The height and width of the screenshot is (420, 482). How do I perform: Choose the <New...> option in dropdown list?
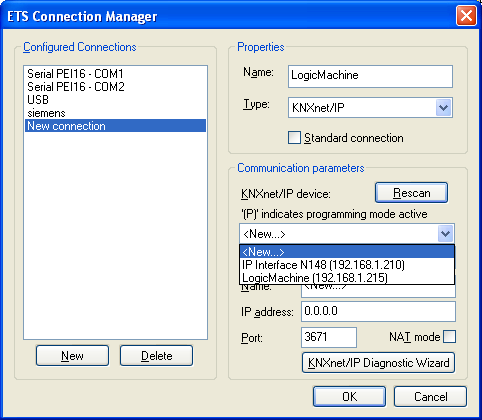(347, 252)
